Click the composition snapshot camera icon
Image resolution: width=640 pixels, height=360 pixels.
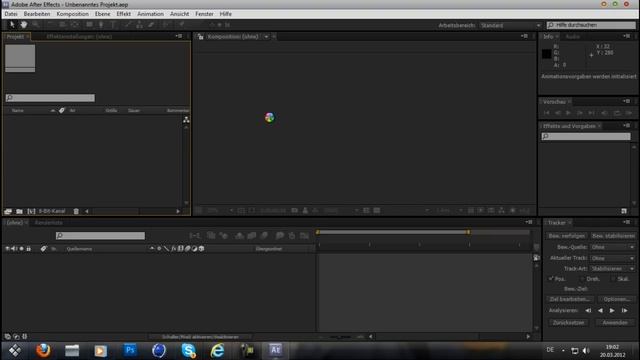(294, 211)
